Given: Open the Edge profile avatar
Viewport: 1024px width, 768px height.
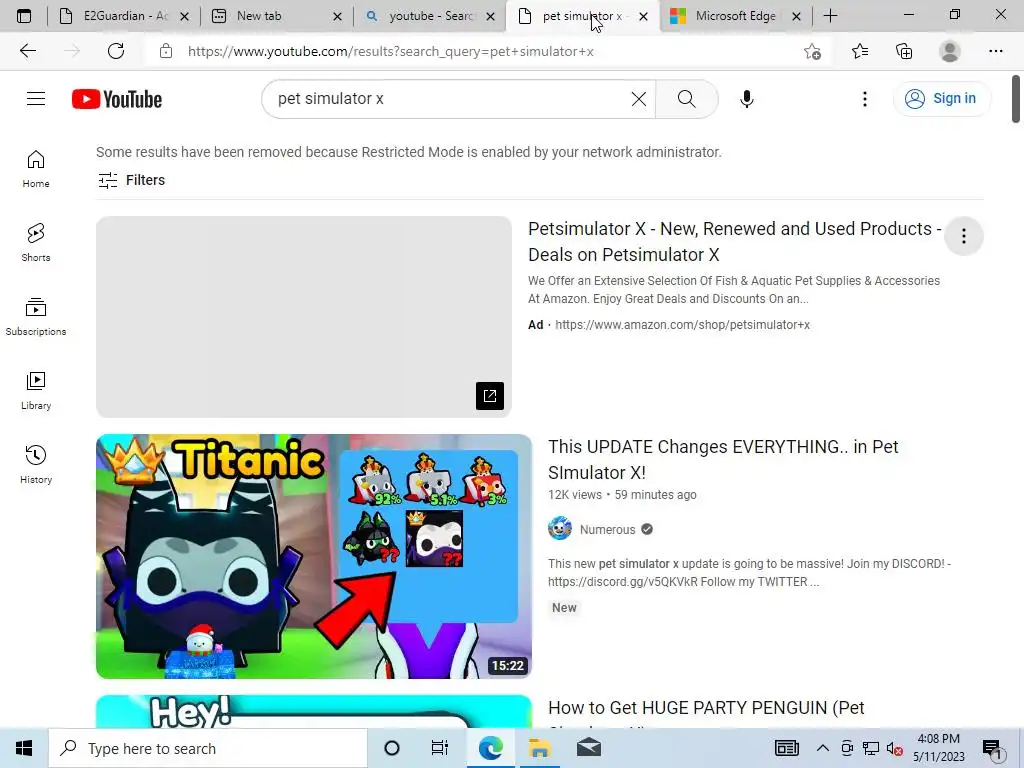Looking at the screenshot, I should tap(950, 51).
